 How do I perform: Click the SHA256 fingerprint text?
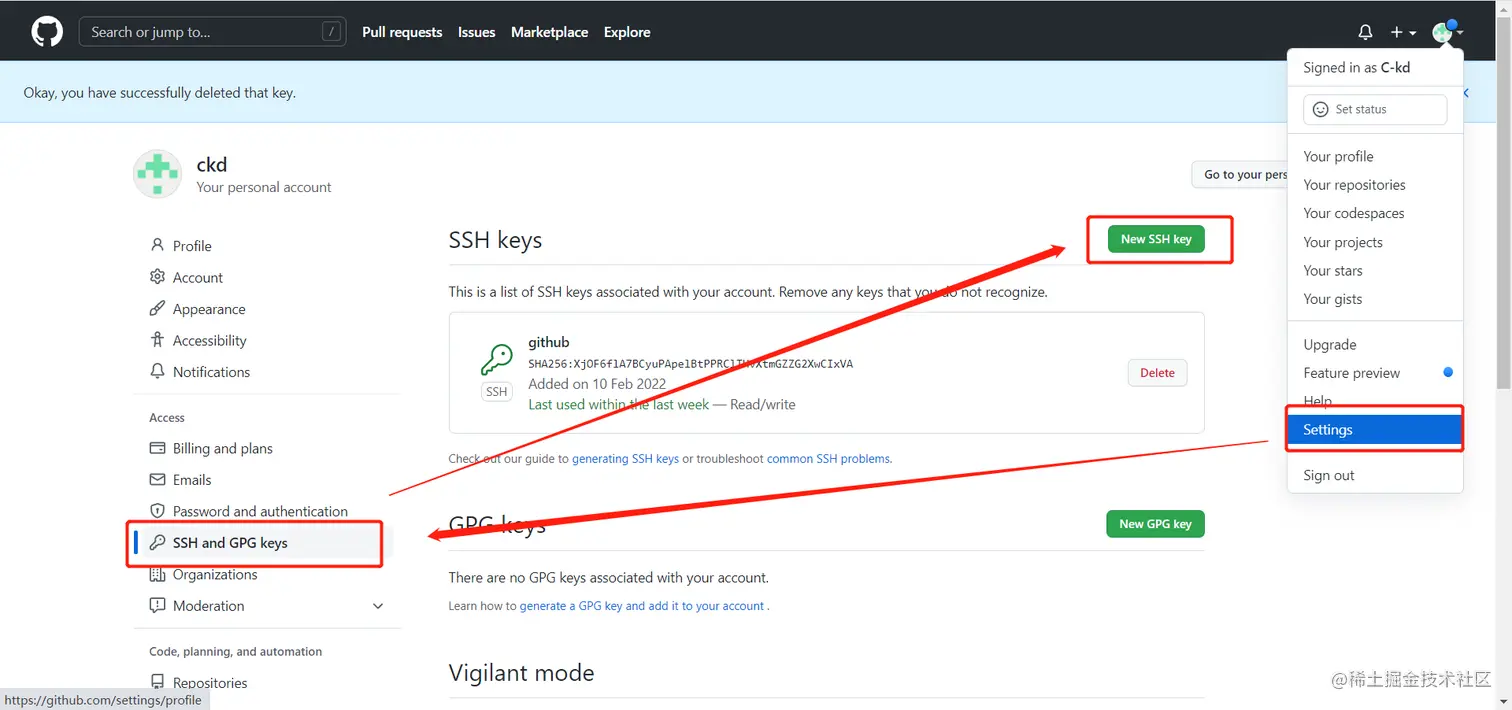pos(690,364)
